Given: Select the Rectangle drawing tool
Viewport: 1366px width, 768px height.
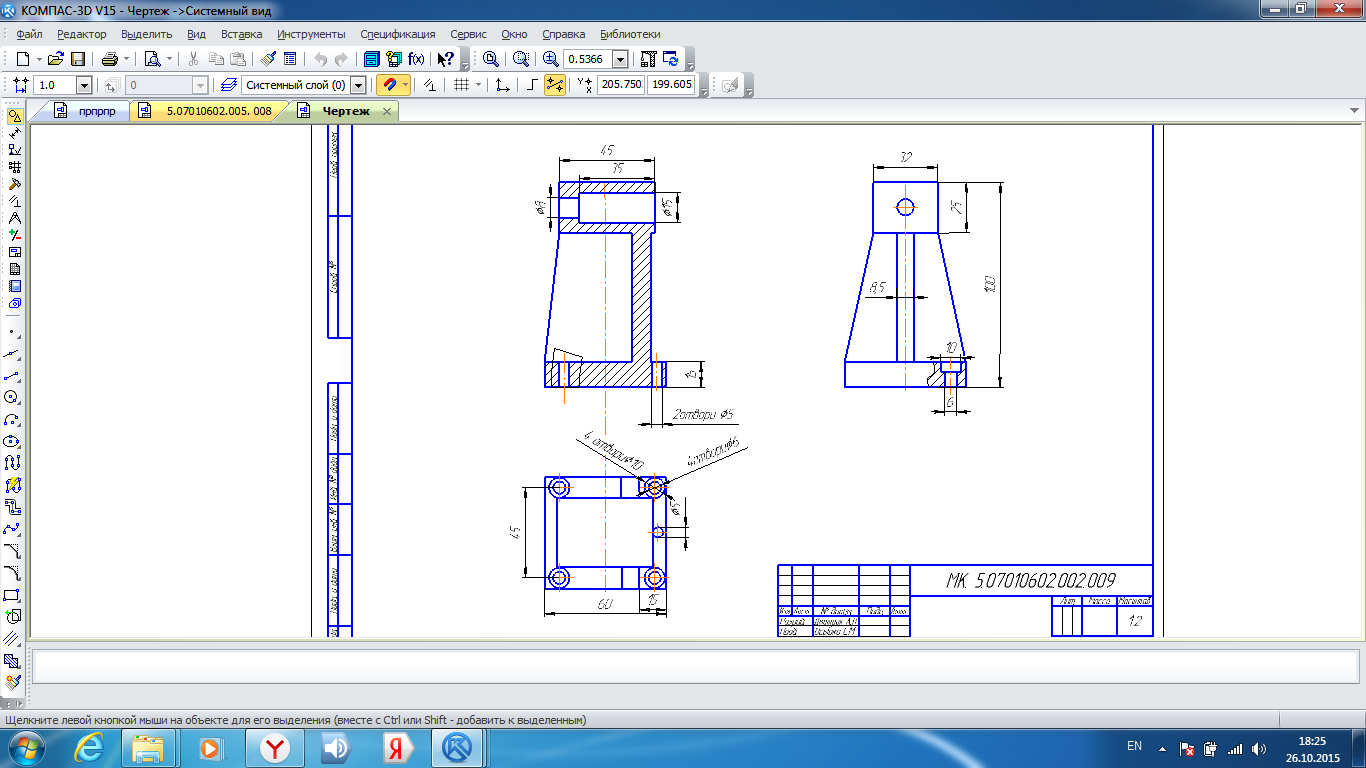Looking at the screenshot, I should click(13, 595).
